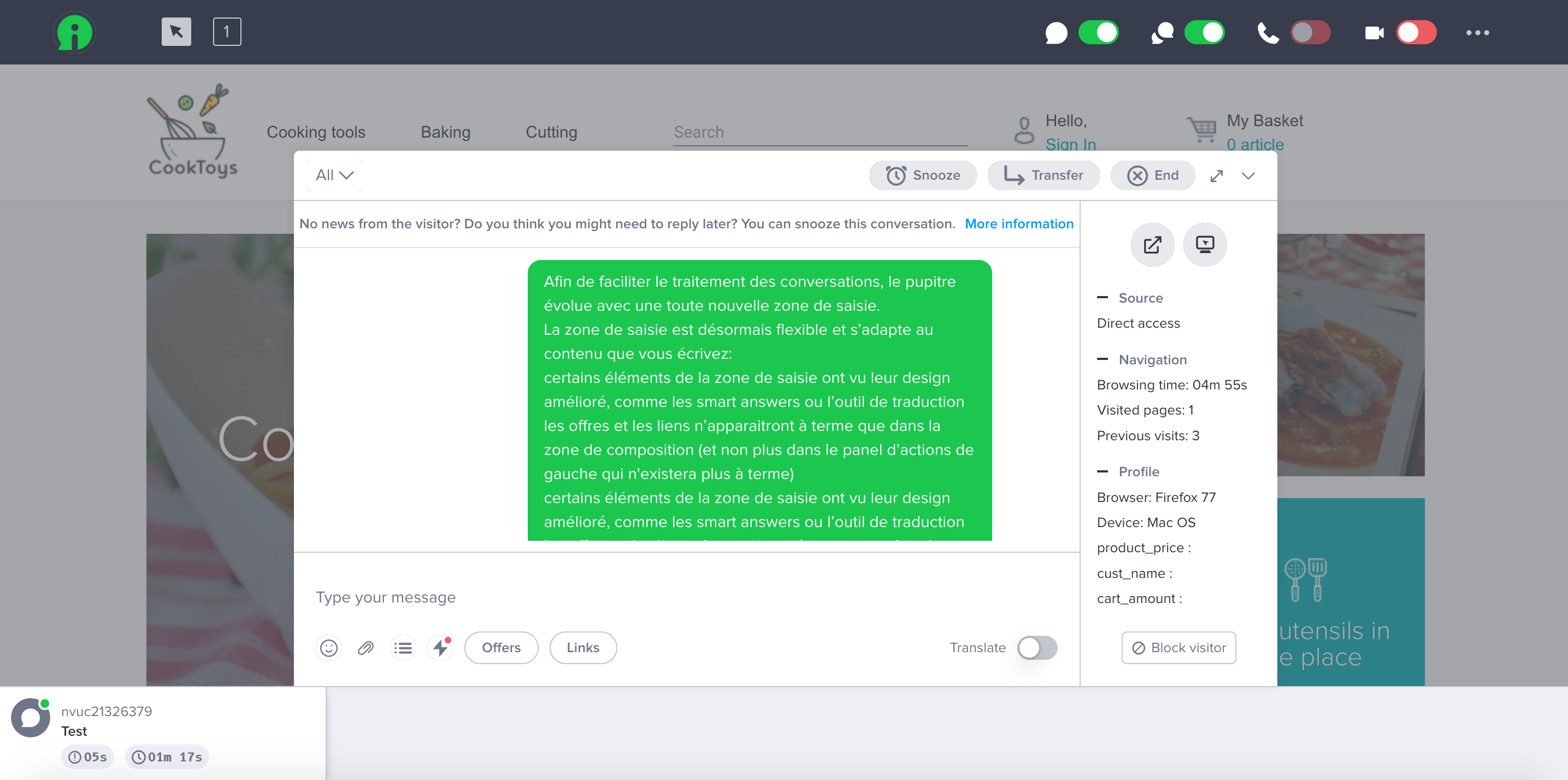The height and width of the screenshot is (780, 1568).
Task: Click the 05s response timer badge
Action: (87, 757)
